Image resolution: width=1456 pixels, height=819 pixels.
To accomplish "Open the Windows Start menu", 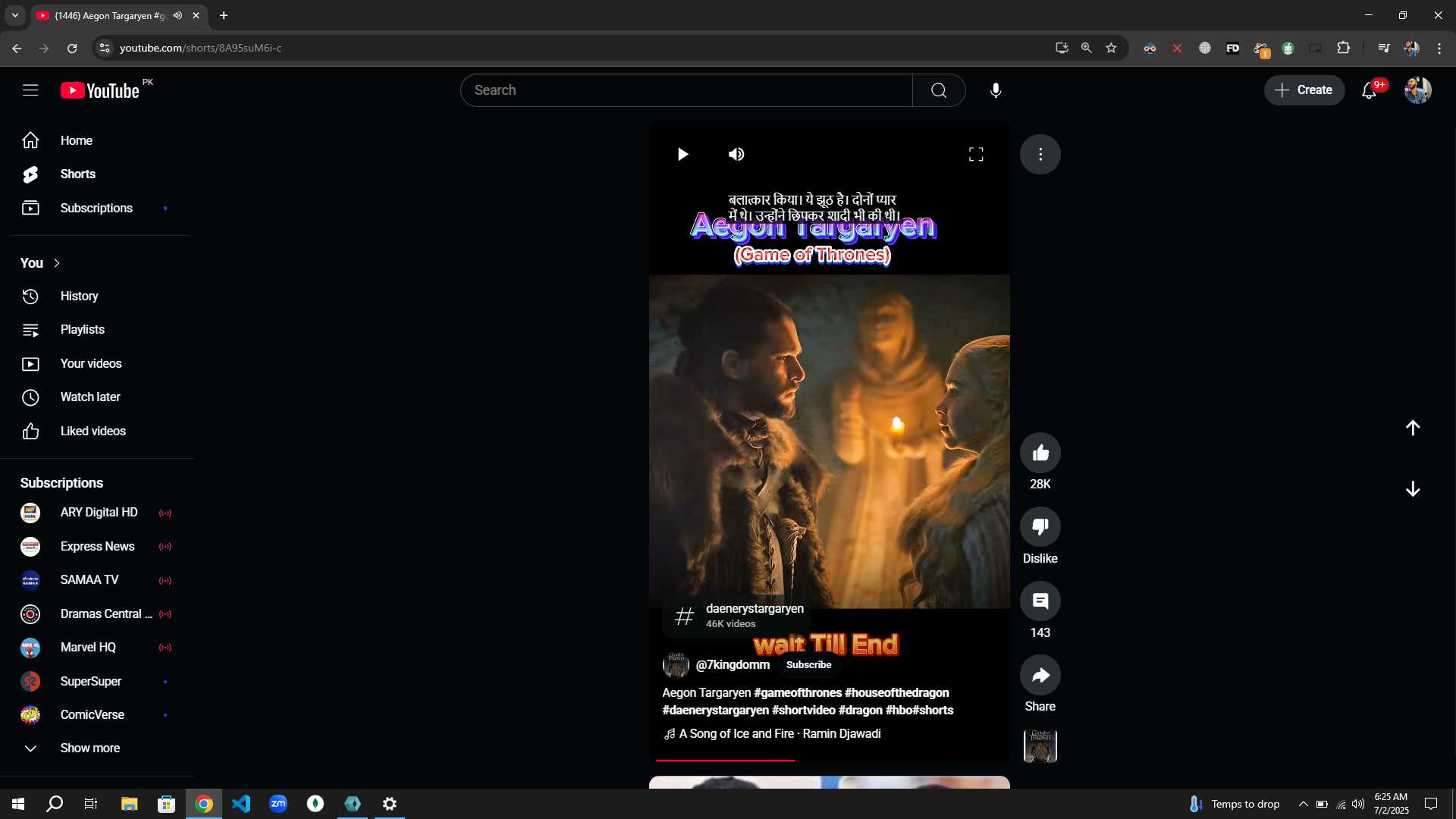I will (x=18, y=804).
